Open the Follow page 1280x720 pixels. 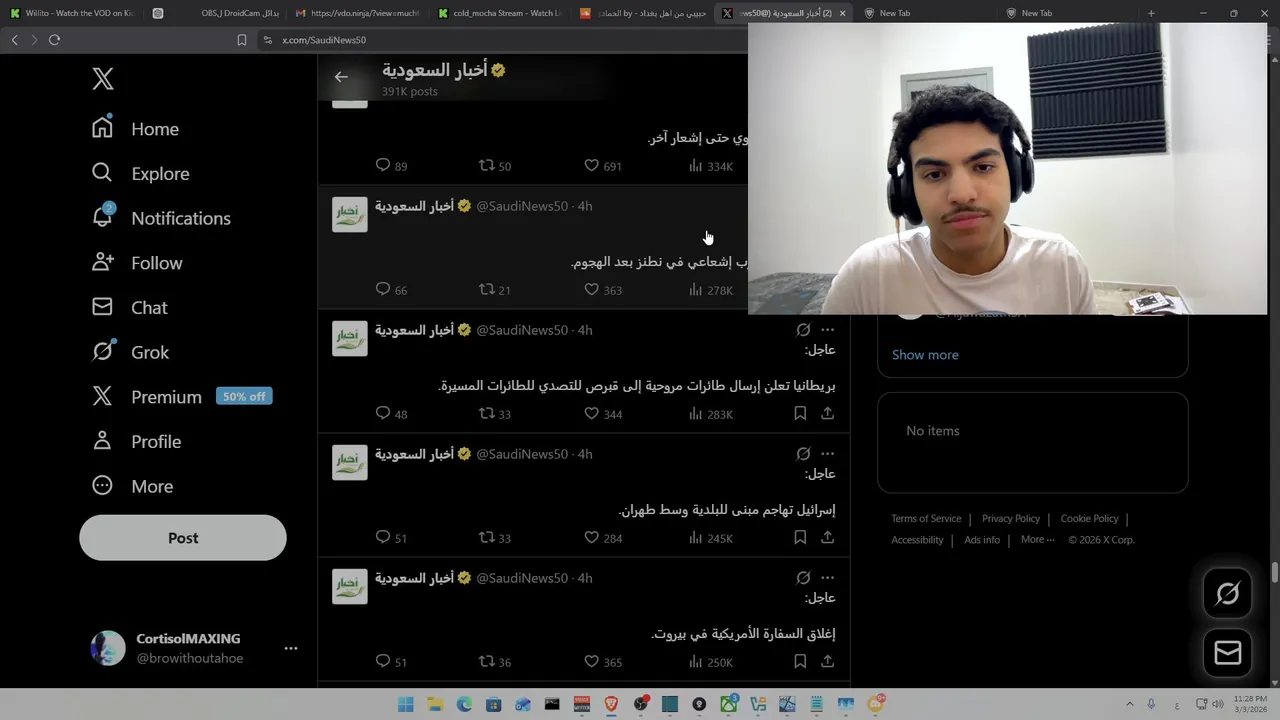pos(137,263)
